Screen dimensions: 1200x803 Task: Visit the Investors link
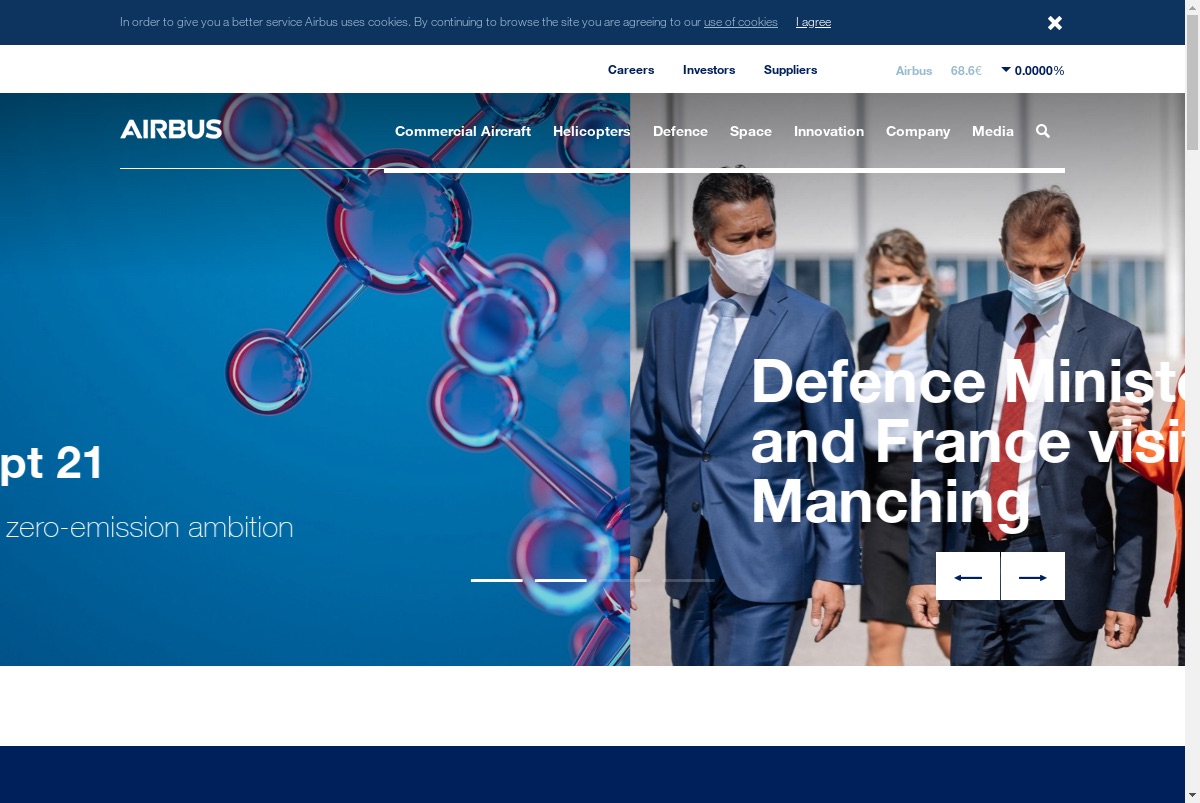click(709, 70)
